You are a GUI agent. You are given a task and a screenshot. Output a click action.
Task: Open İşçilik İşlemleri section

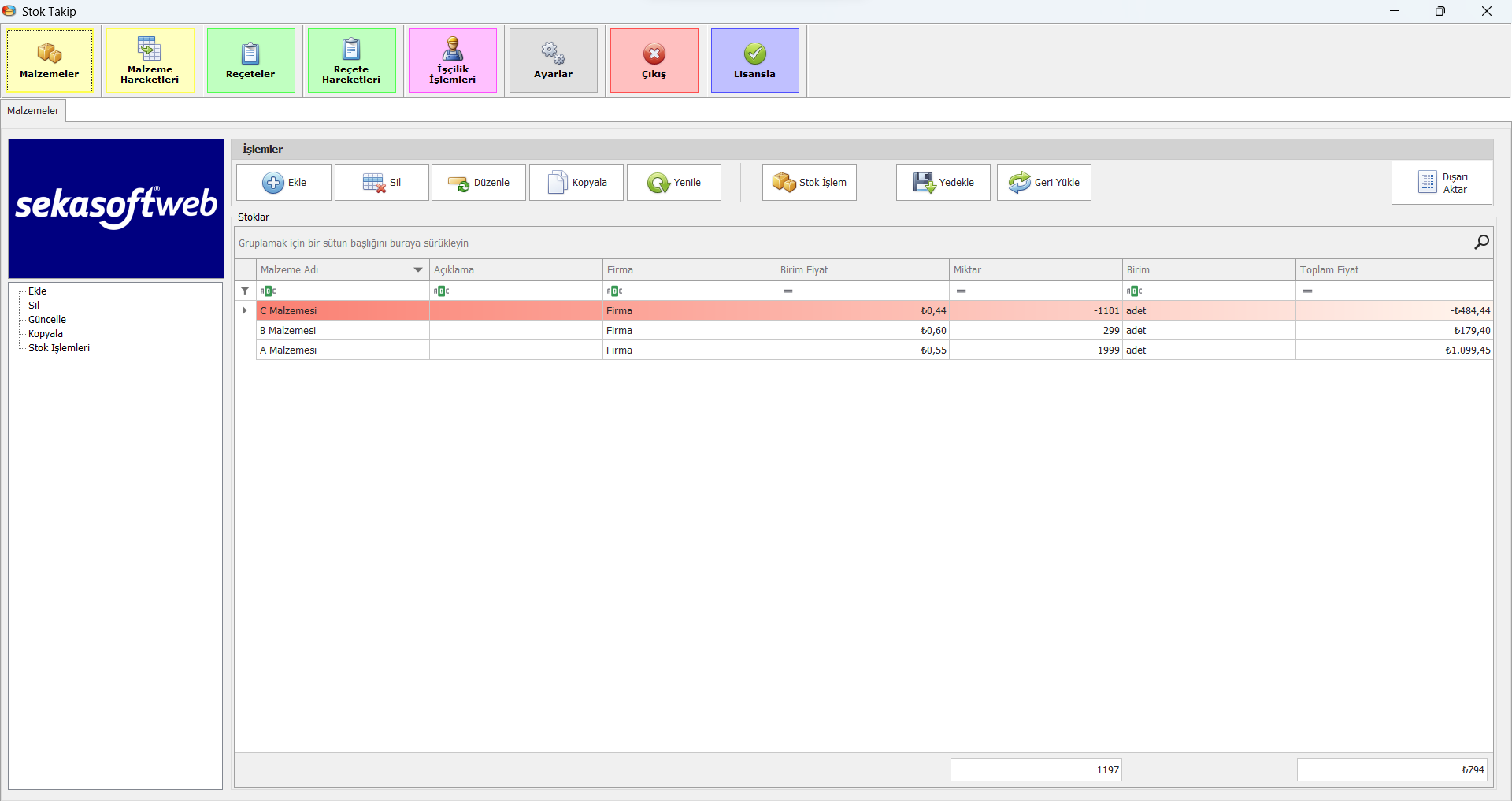pos(452,61)
